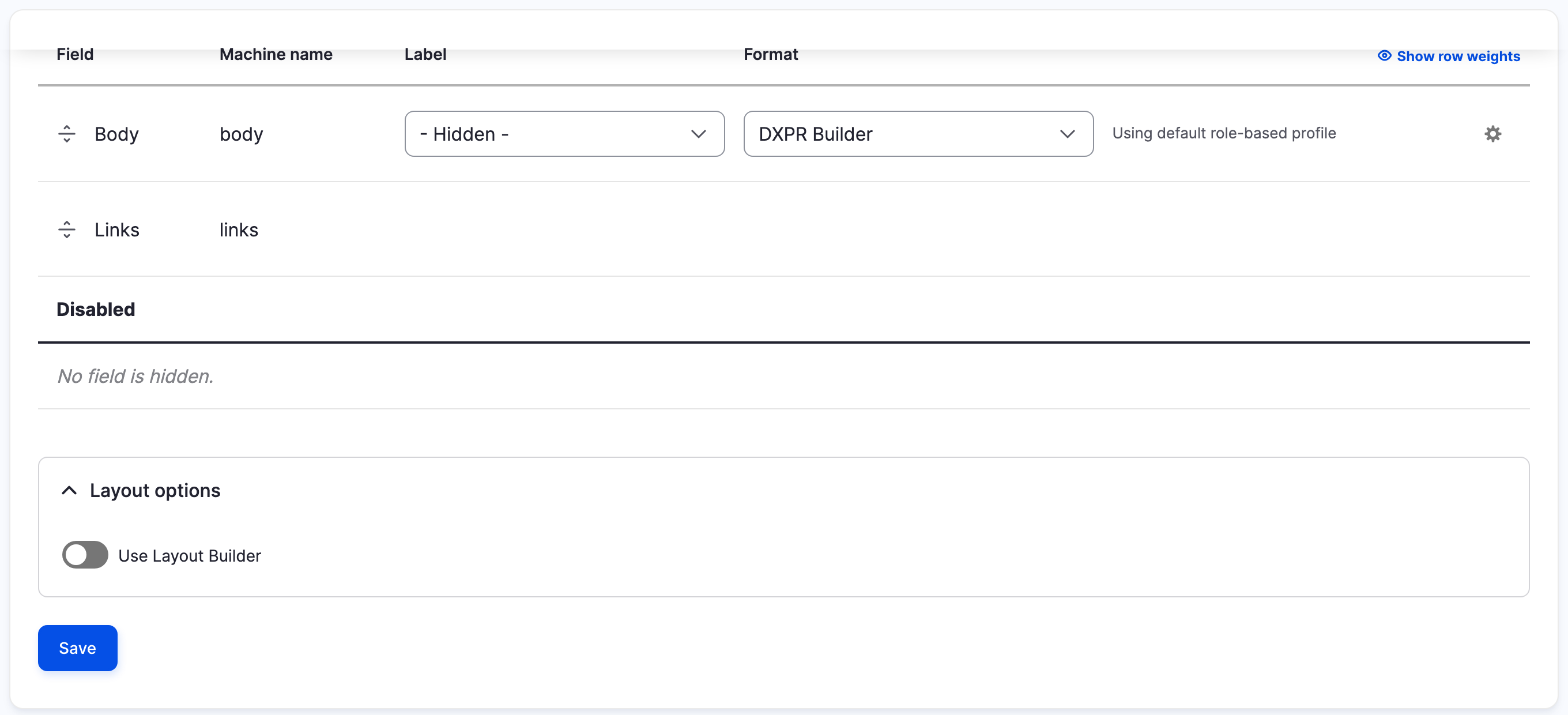Click the Label column header

pos(425,54)
